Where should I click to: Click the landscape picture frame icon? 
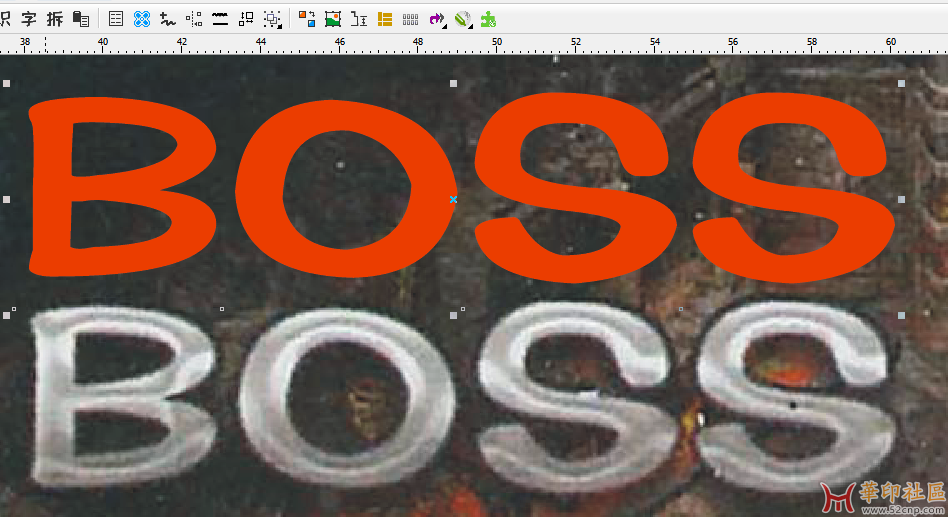click(333, 19)
